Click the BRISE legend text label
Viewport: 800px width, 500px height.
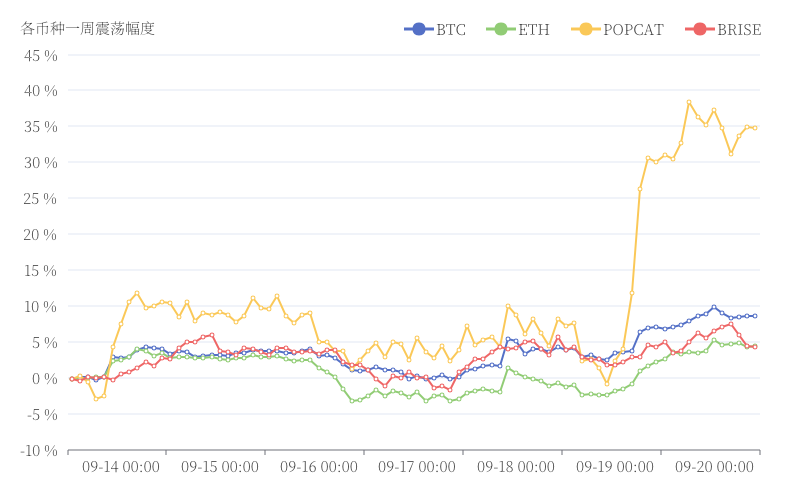(739, 30)
